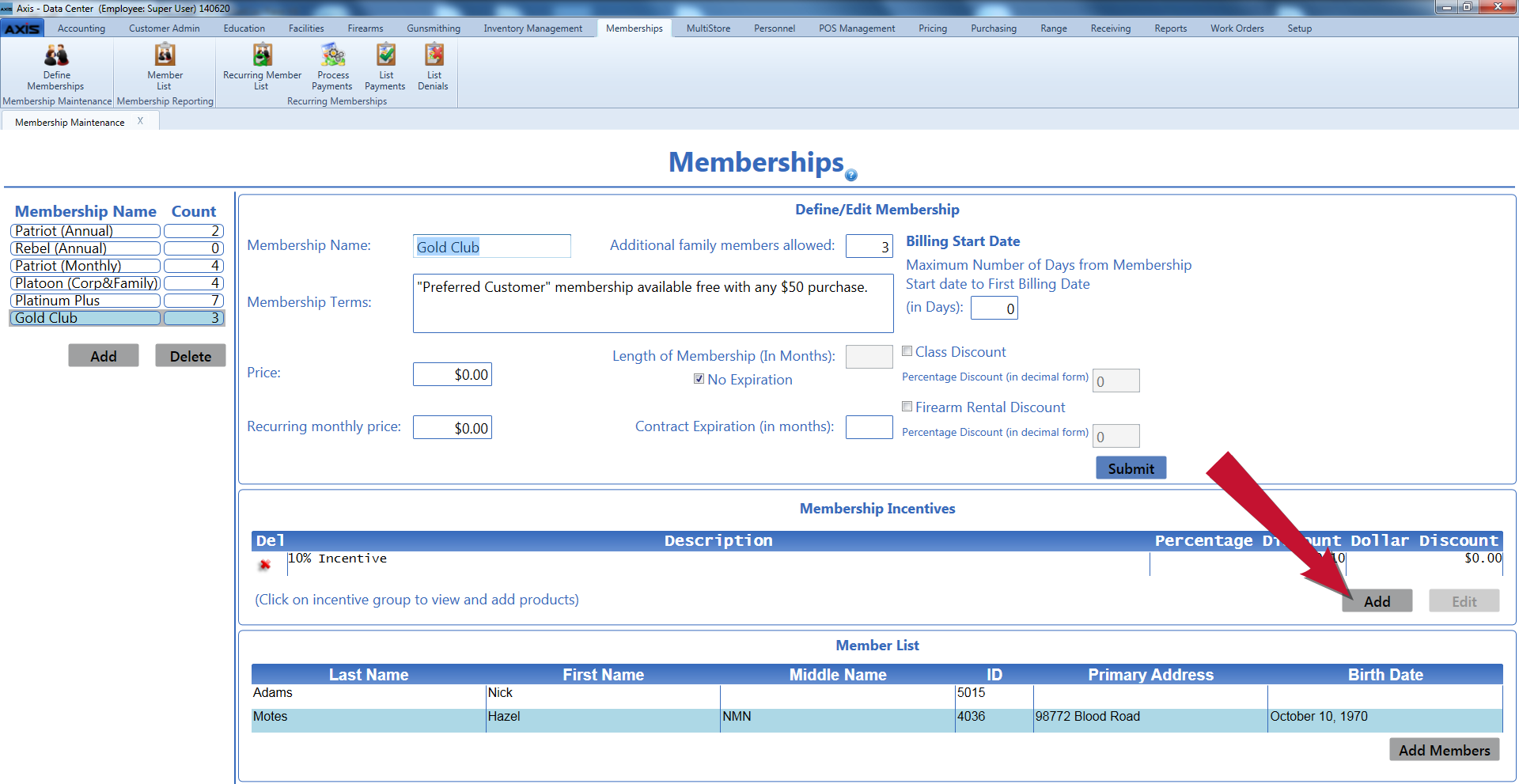Delete the 10% Incentive row

[265, 565]
